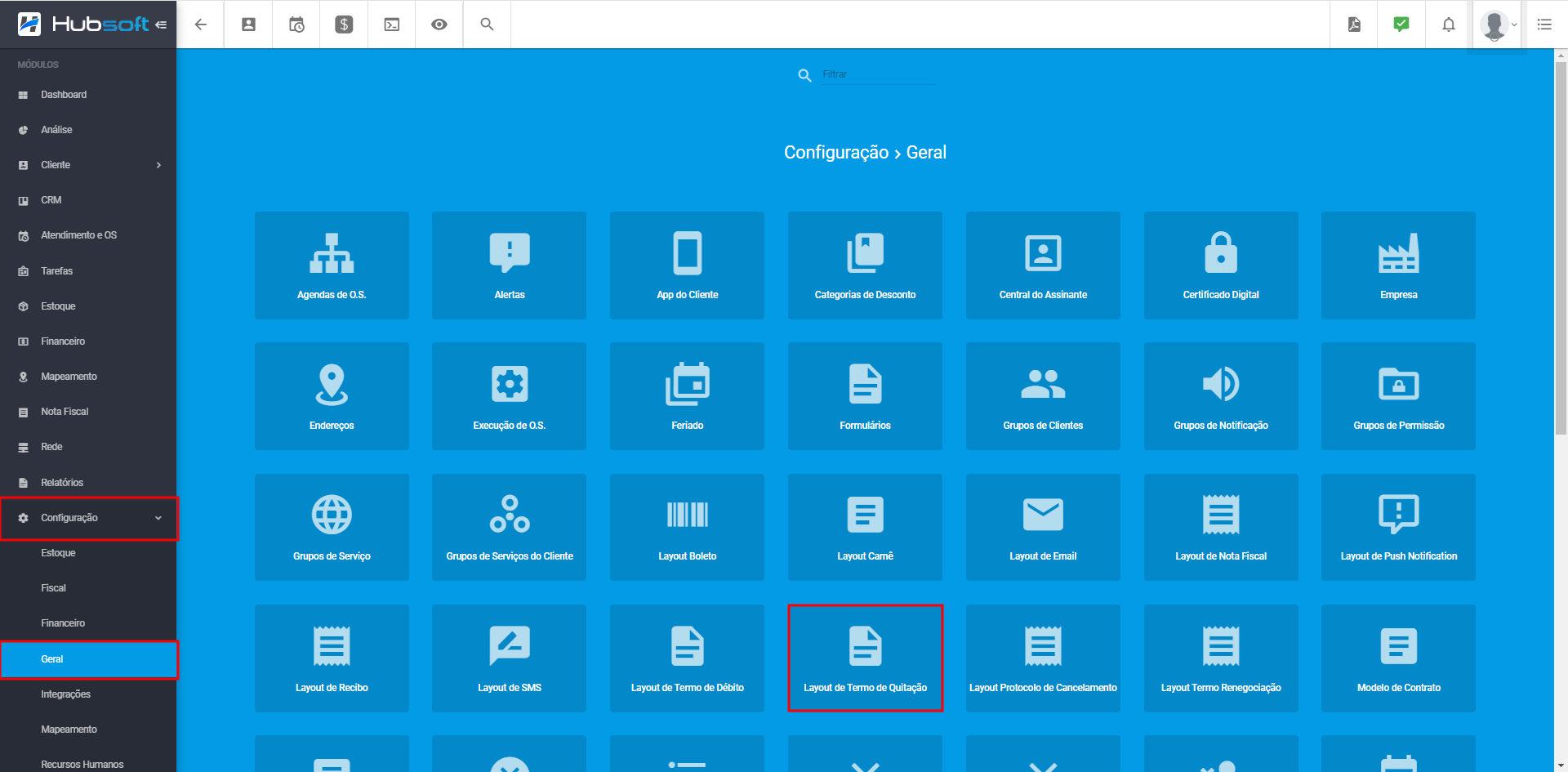
Task: Open Layout de Recibo tile
Action: 332,658
